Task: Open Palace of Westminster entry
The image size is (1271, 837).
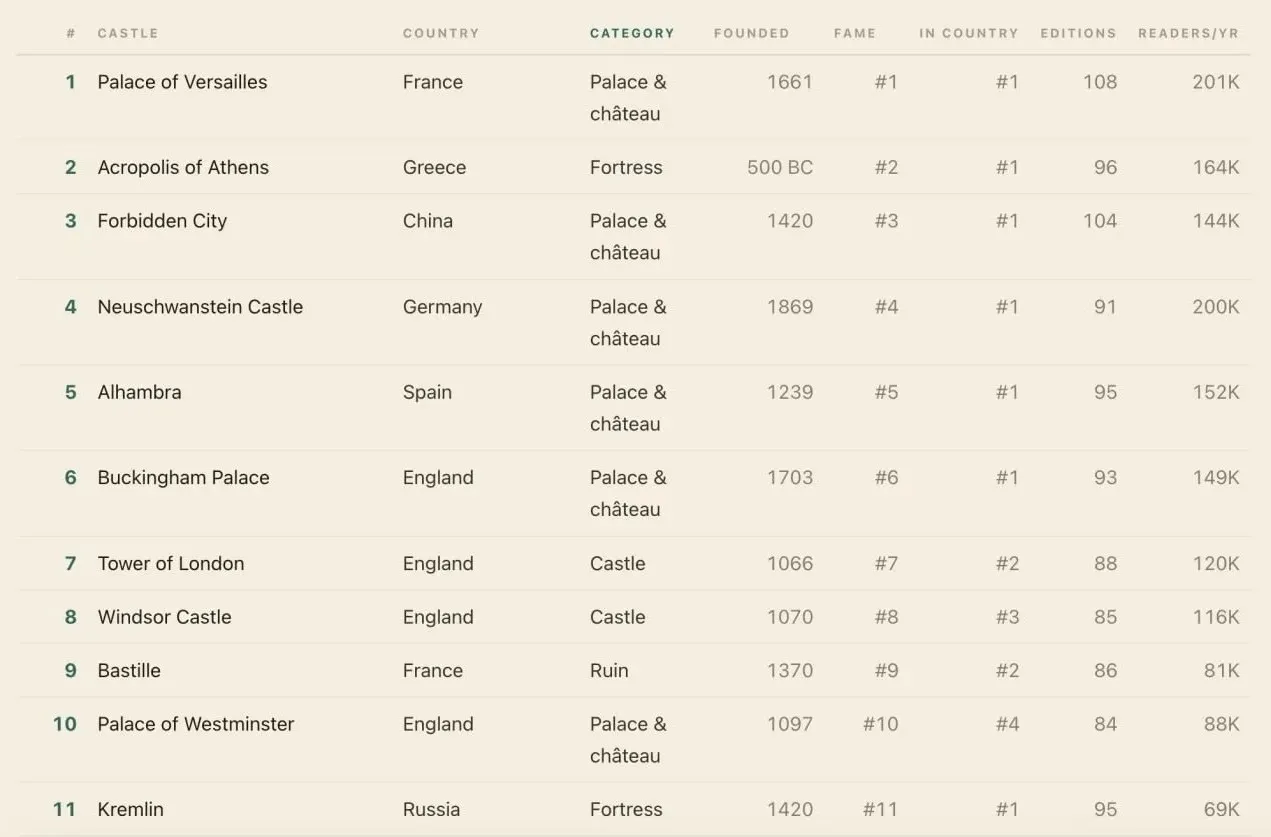Action: coord(196,724)
